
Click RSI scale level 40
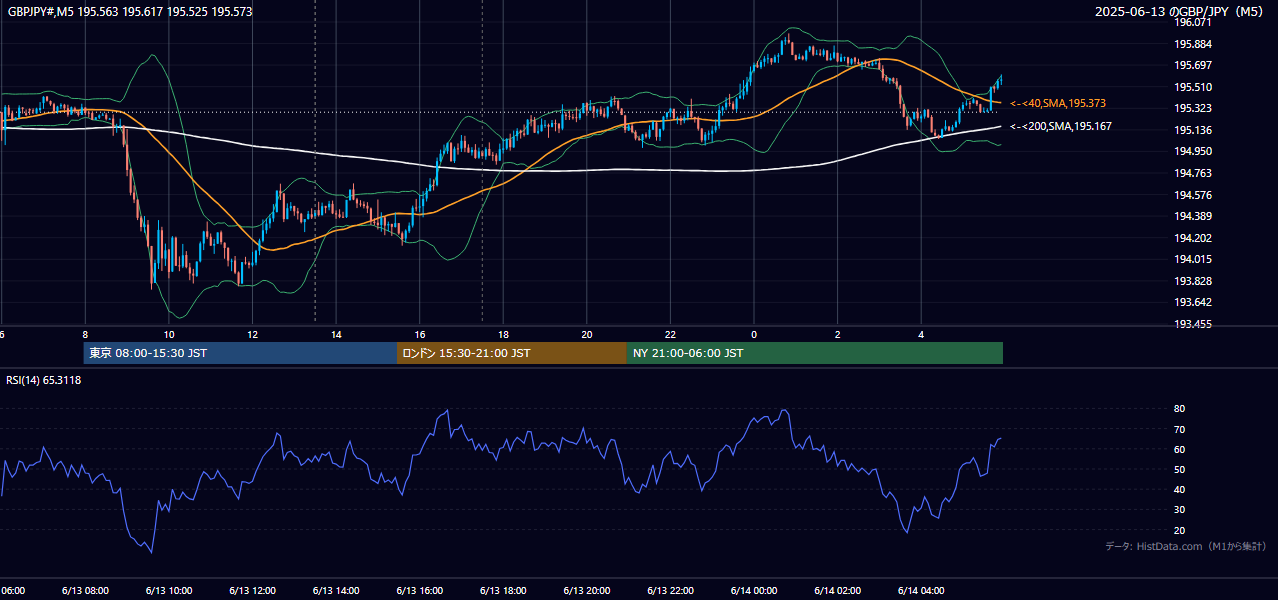[x=1180, y=489]
